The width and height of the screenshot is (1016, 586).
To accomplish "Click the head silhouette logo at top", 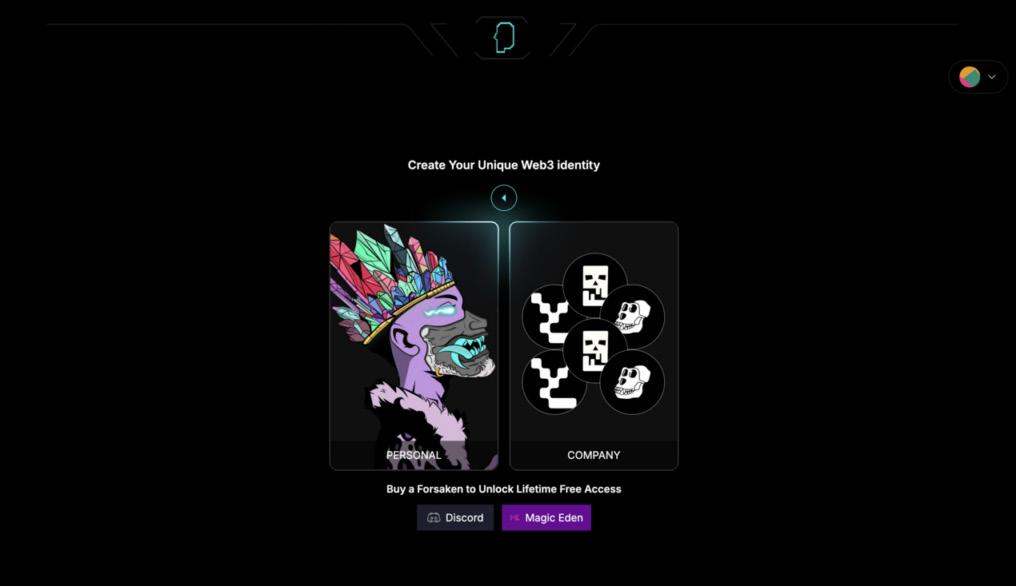I will tap(503, 38).
